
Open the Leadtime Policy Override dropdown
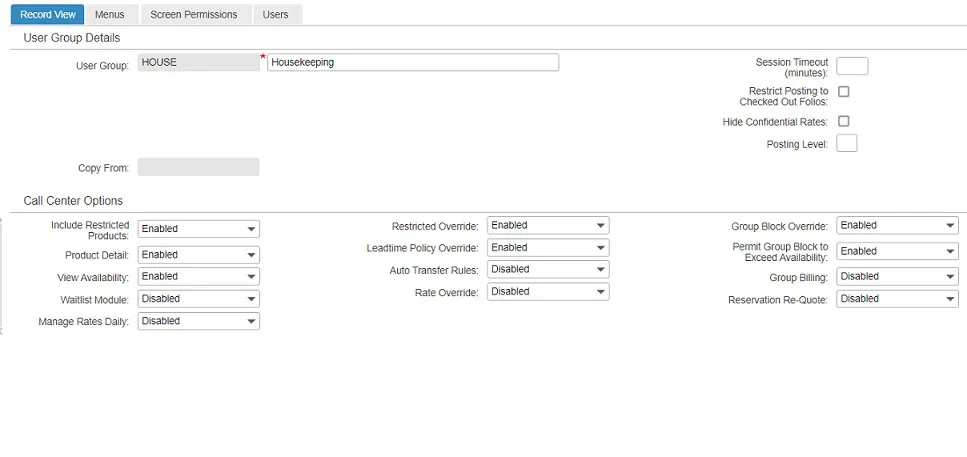pyautogui.click(x=548, y=247)
